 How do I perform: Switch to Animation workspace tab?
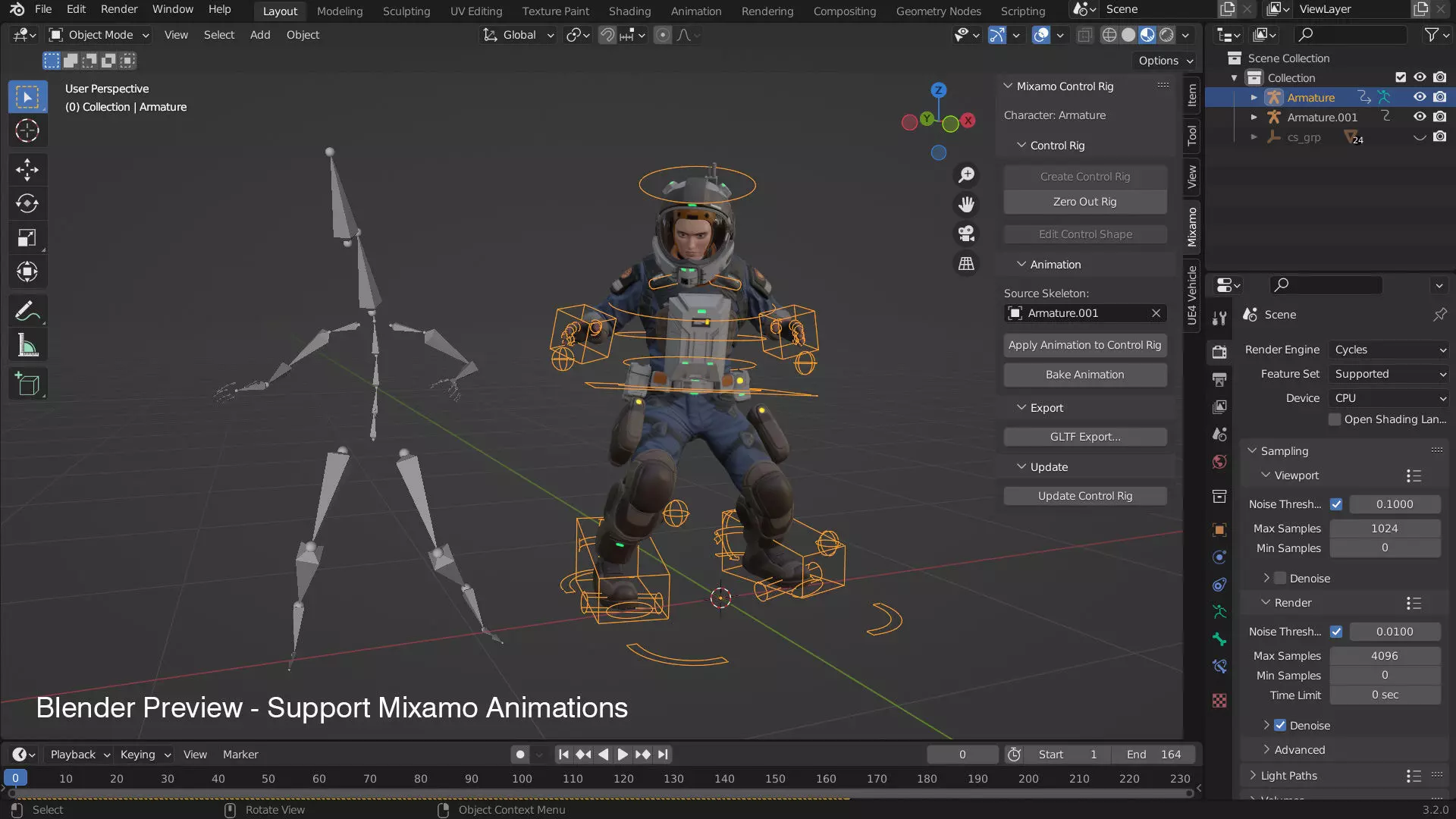pyautogui.click(x=695, y=11)
